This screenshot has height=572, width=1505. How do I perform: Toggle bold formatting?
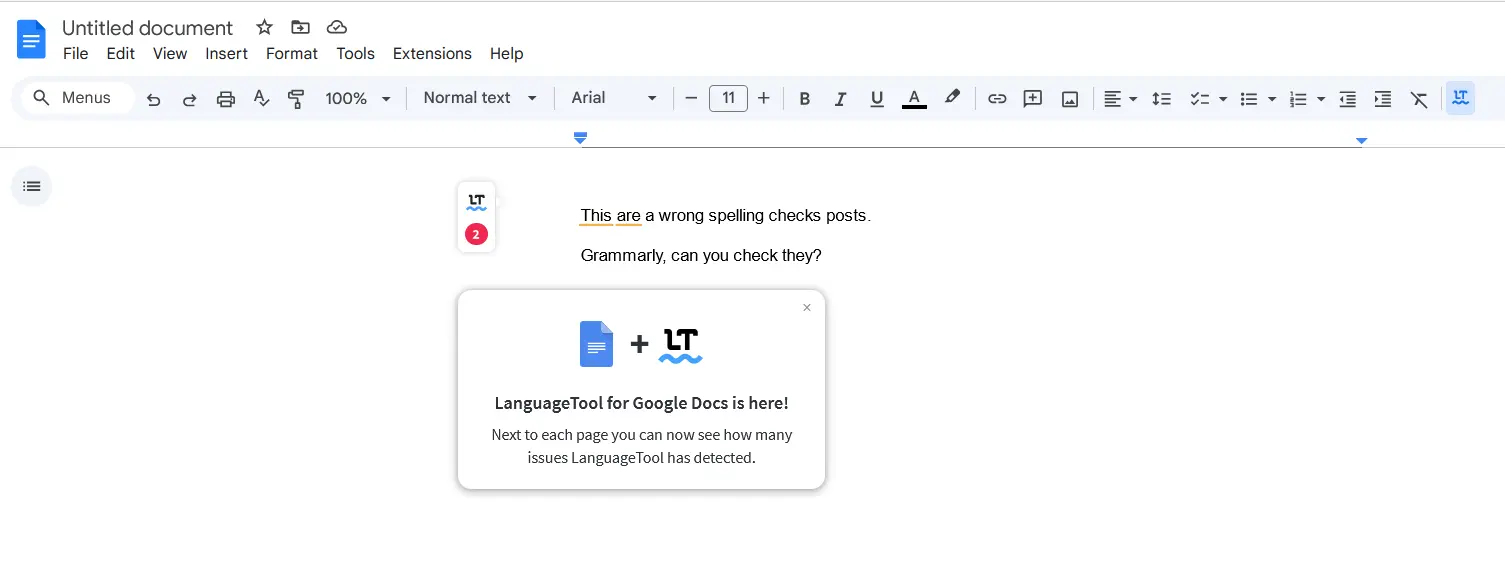(x=804, y=98)
